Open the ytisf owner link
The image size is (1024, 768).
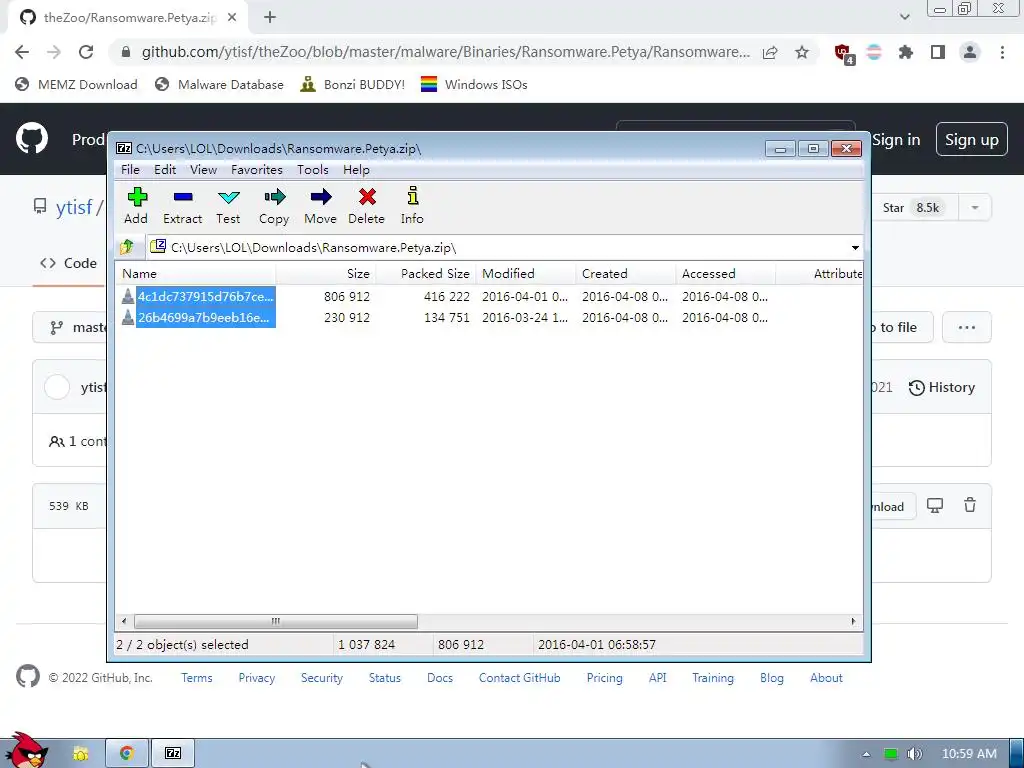[74, 208]
